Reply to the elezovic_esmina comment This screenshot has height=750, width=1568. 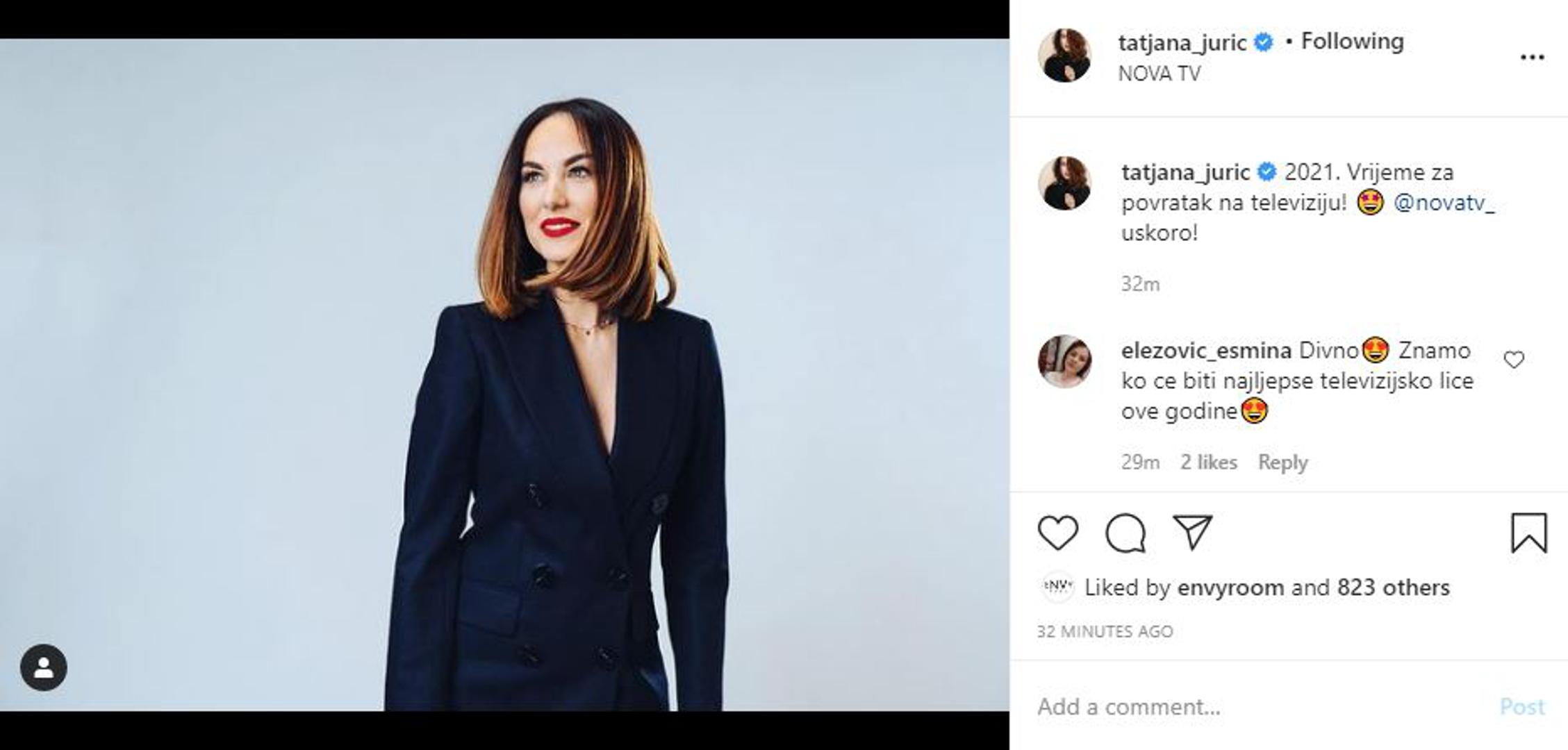pyautogui.click(x=1282, y=462)
